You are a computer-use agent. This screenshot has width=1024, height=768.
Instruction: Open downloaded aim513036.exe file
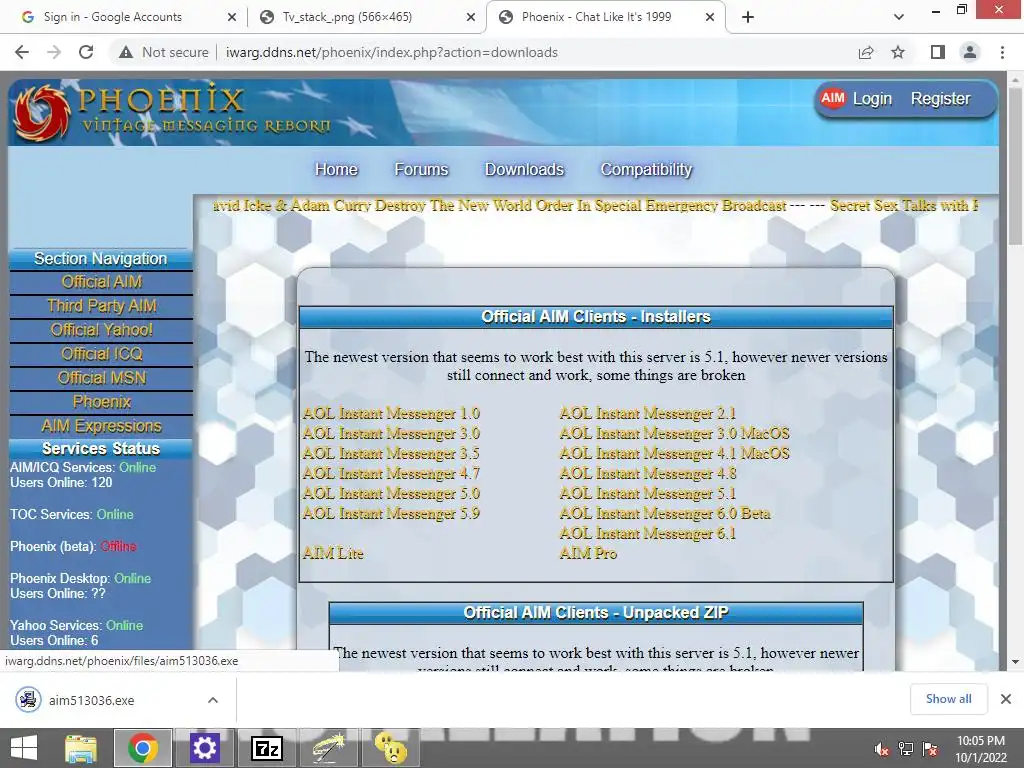click(91, 700)
